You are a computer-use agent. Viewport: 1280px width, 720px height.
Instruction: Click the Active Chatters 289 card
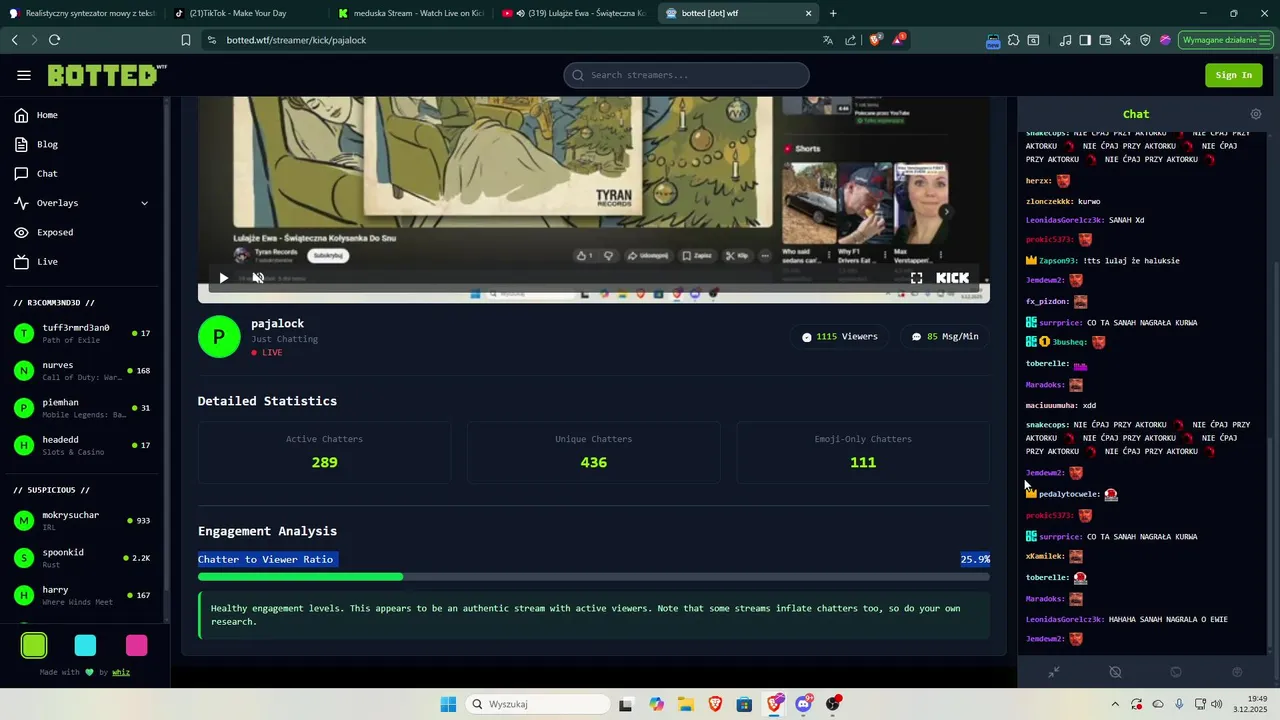pos(324,452)
